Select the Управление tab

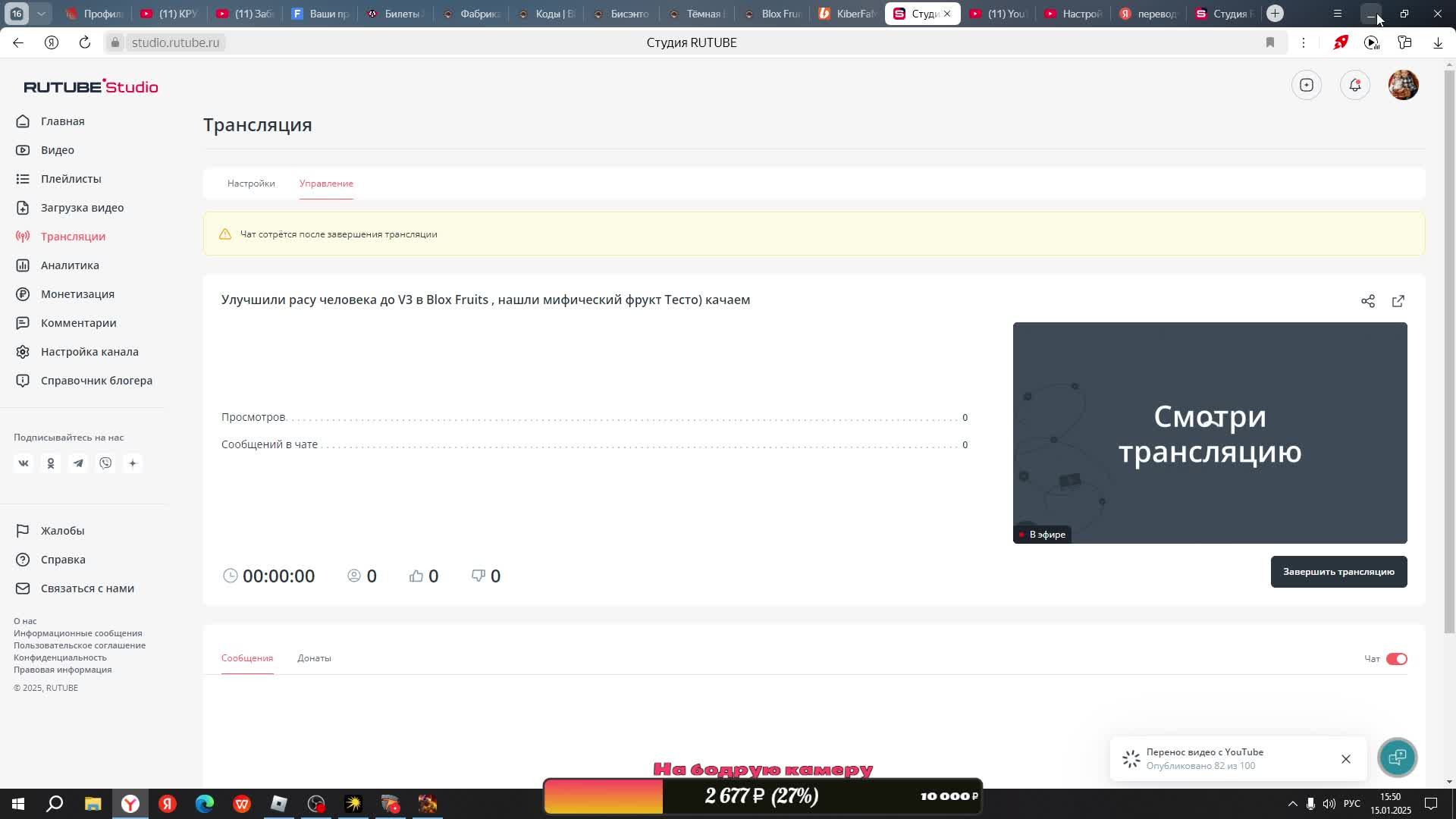click(x=326, y=184)
